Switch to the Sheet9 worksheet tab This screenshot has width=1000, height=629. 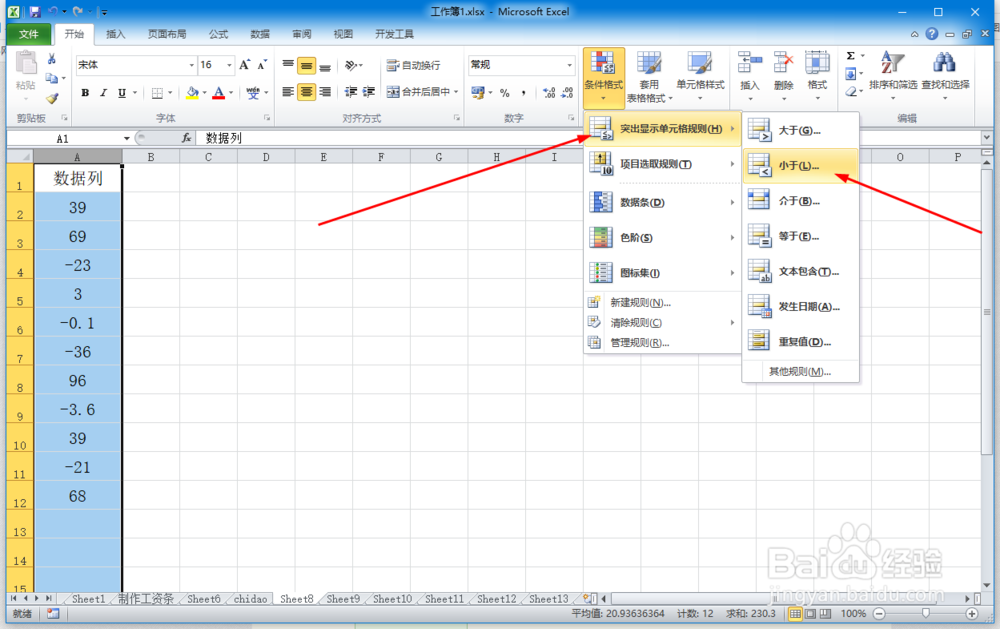tap(343, 599)
